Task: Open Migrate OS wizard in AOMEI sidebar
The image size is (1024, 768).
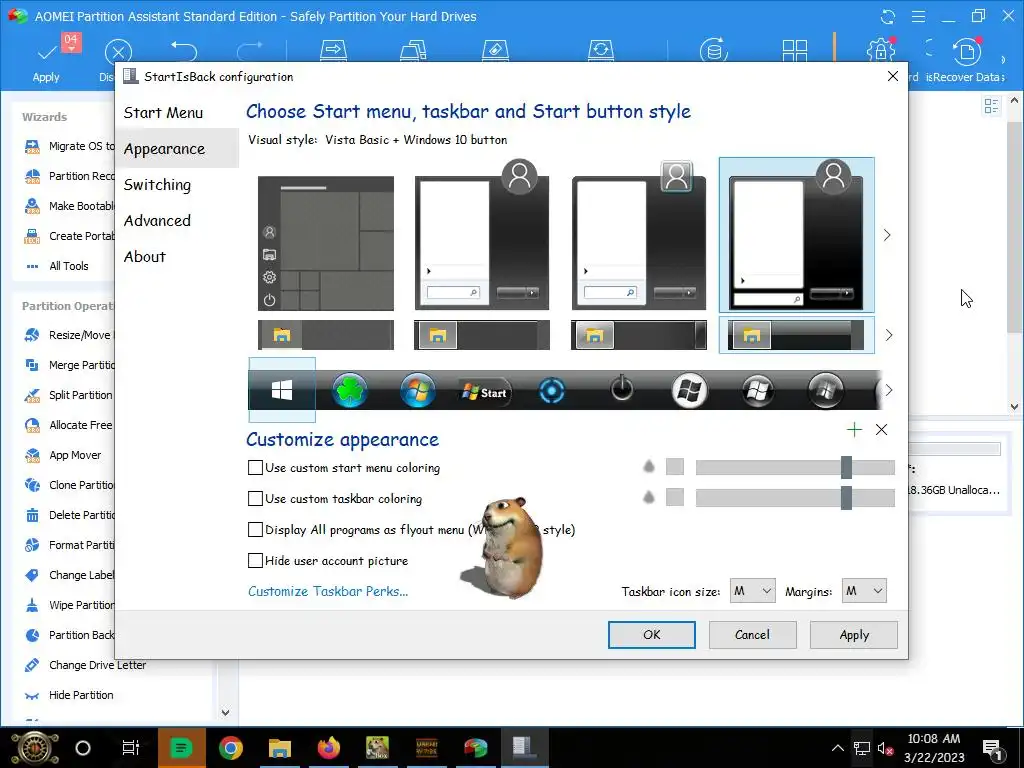Action: point(69,146)
